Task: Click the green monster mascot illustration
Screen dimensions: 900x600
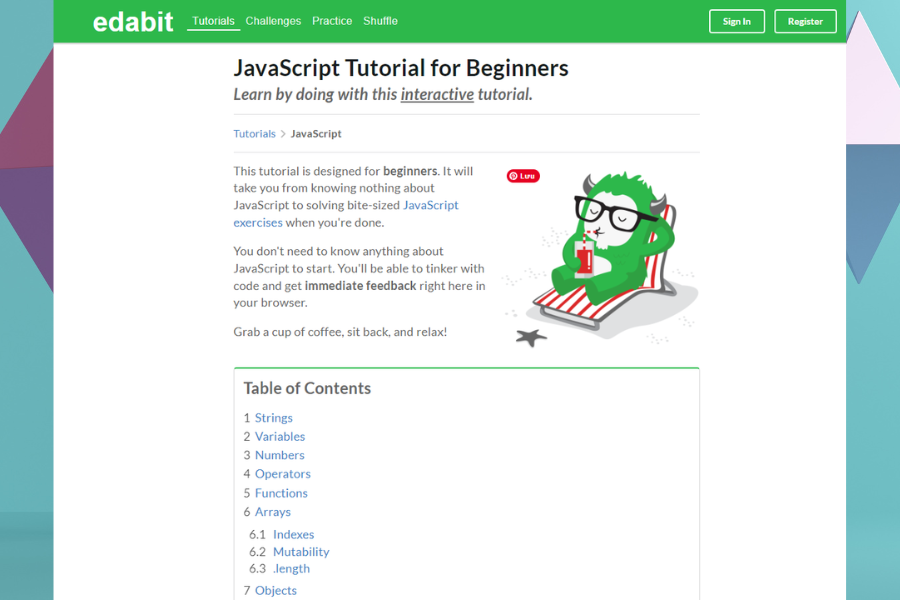Action: 601,258
